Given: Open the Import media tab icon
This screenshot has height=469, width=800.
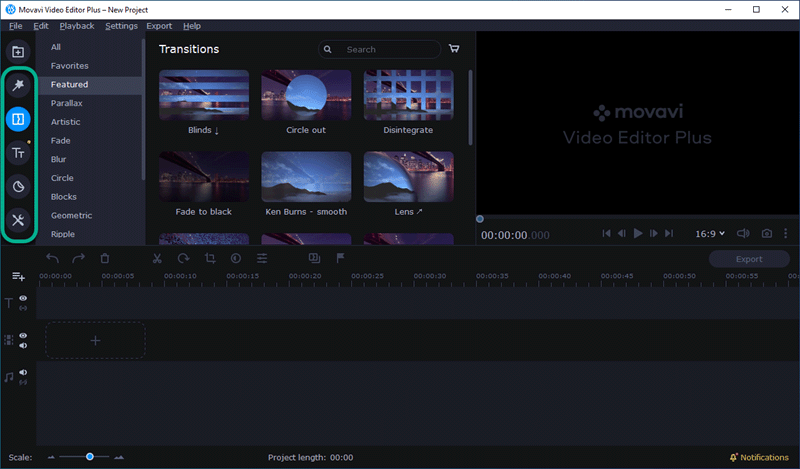Looking at the screenshot, I should coord(18,52).
